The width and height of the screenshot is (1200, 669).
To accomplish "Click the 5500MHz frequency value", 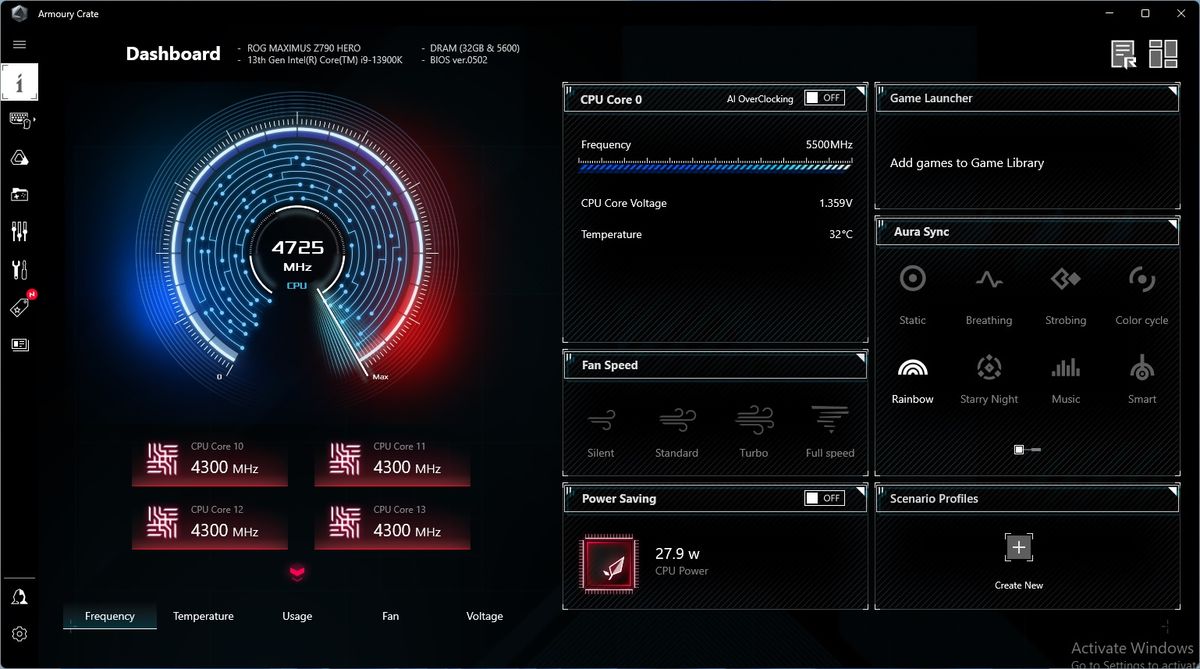I will [829, 145].
